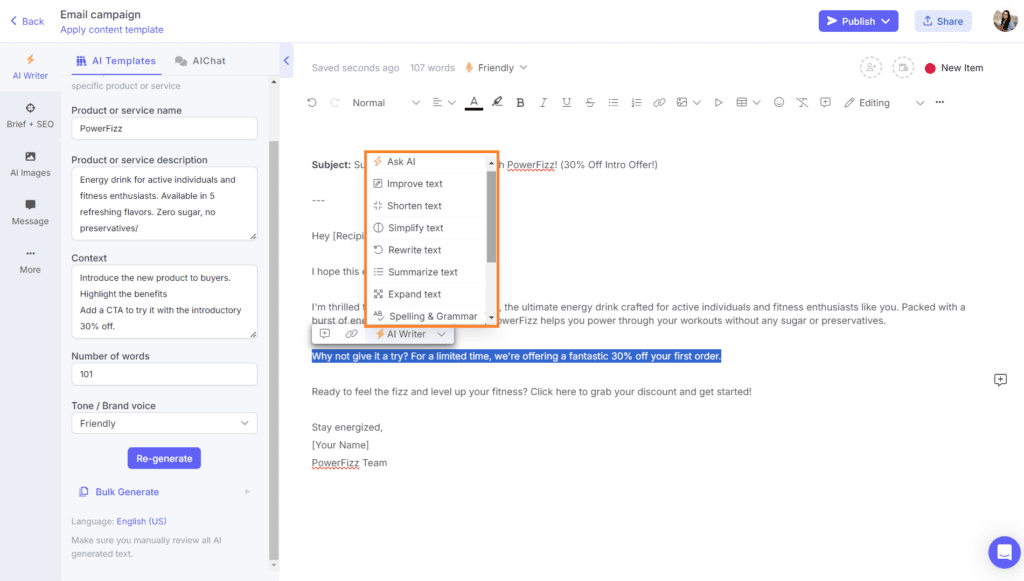This screenshot has height=581, width=1024.
Task: Click the Apply content template link
Action: click(x=112, y=29)
